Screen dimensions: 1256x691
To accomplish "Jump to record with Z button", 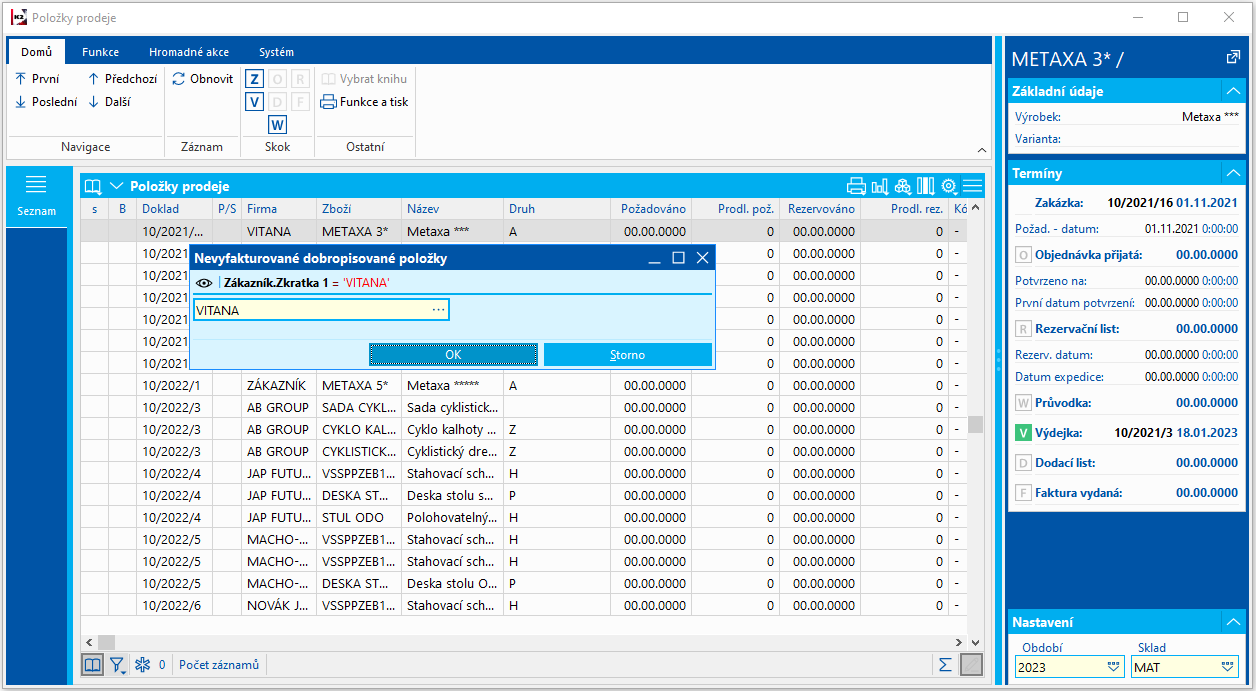I will click(x=254, y=79).
